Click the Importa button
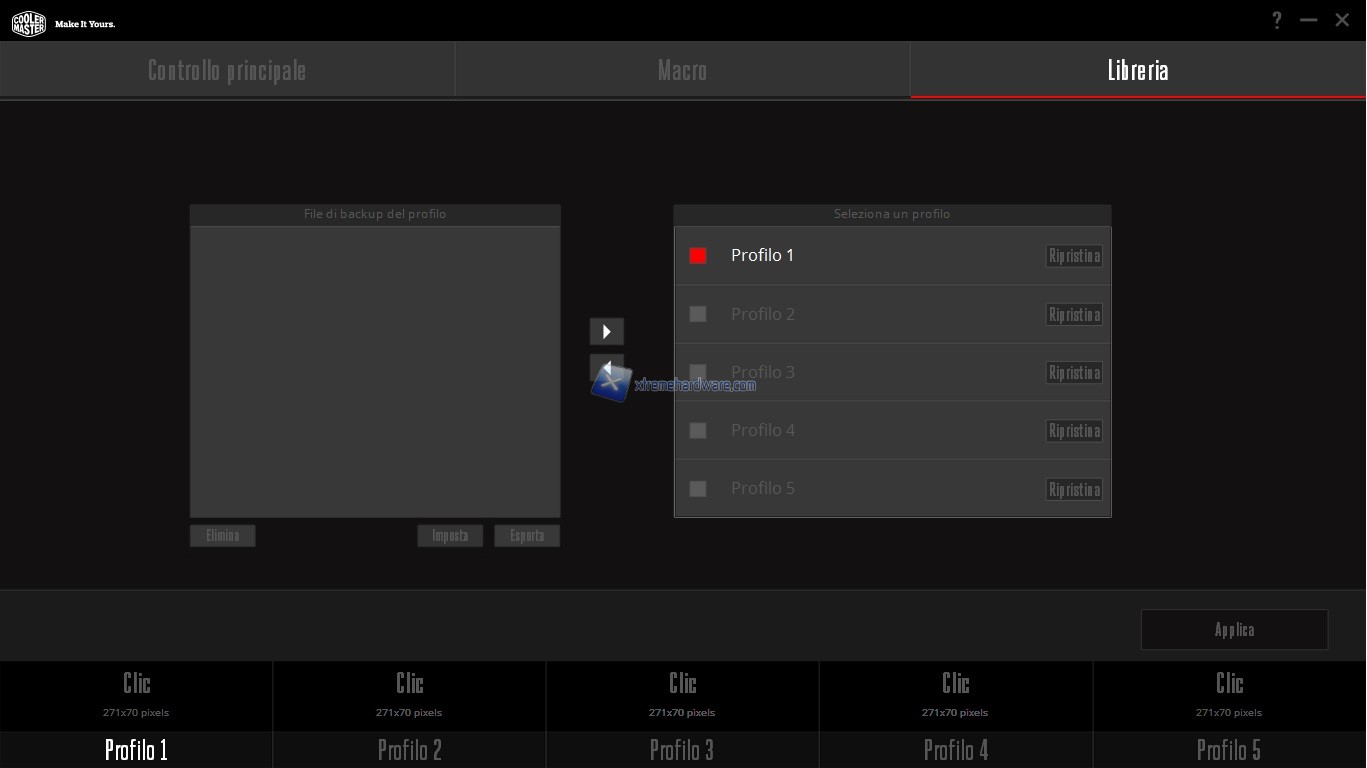1367x768 pixels. [x=450, y=536]
